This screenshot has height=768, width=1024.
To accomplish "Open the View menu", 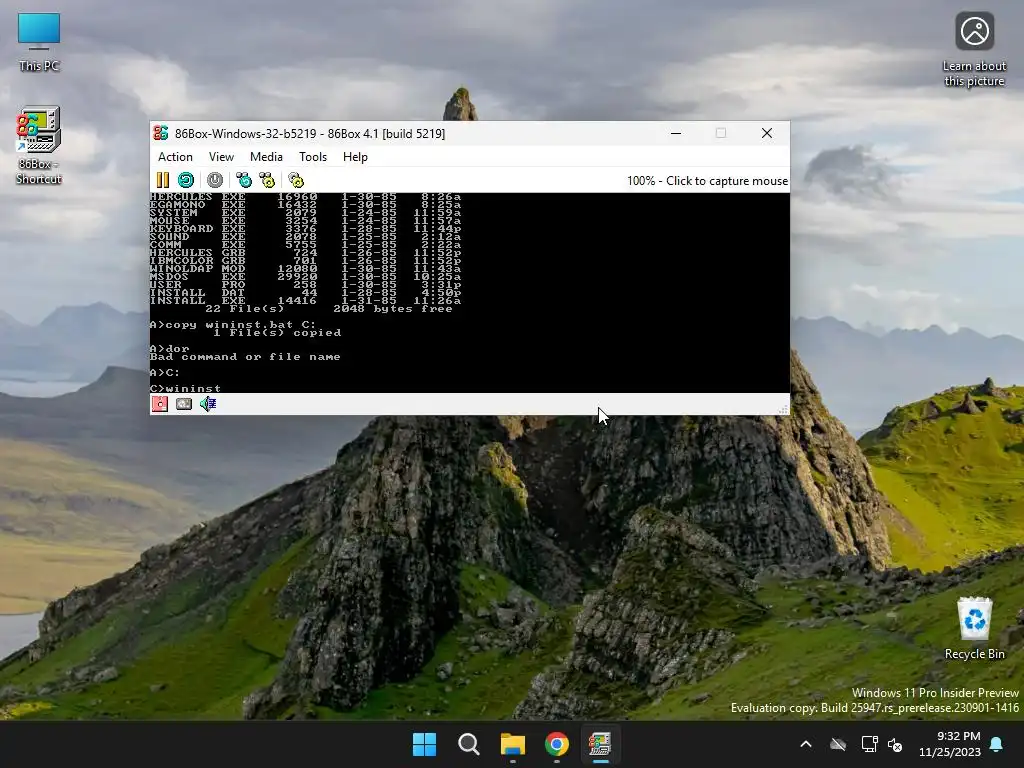I will [221, 157].
